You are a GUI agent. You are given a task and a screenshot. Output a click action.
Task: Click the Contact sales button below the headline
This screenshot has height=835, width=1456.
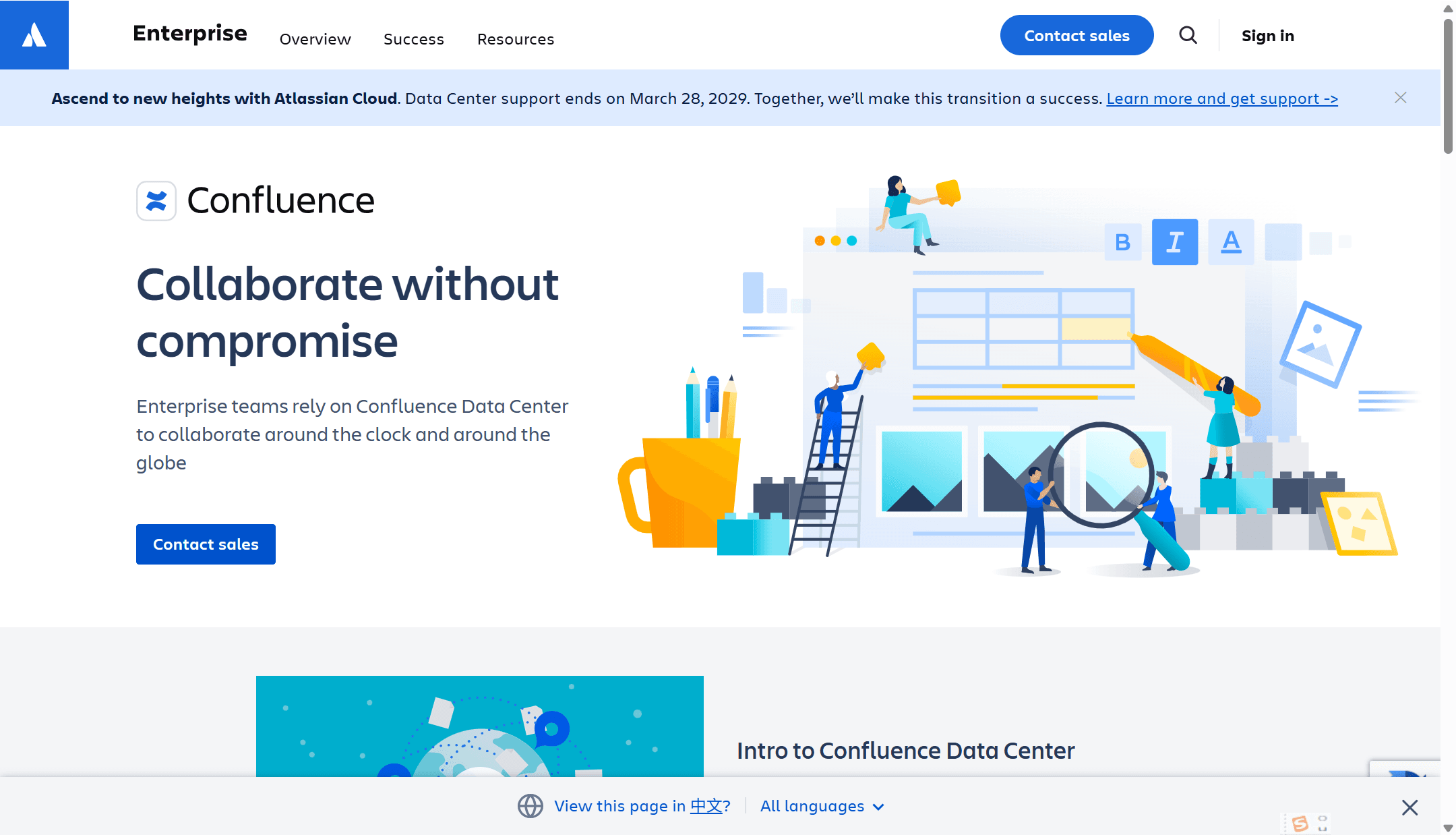click(x=206, y=544)
